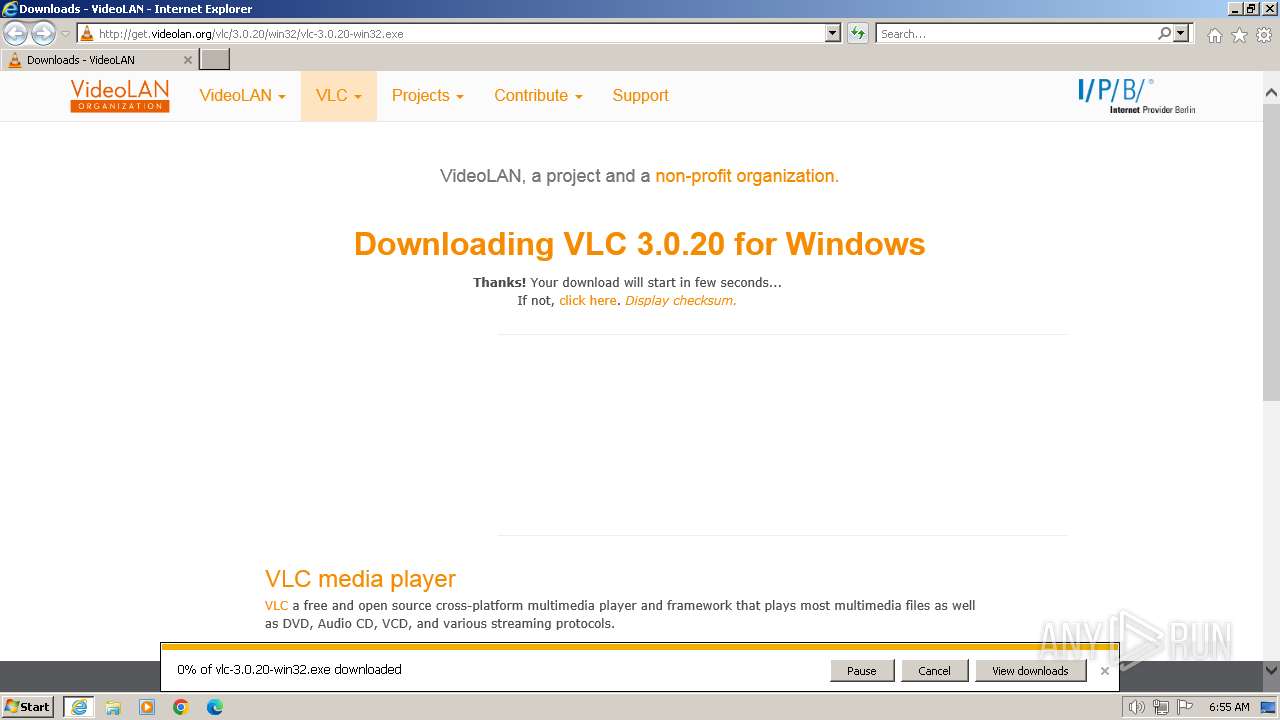Open the Tools gear icon

(x=1264, y=35)
